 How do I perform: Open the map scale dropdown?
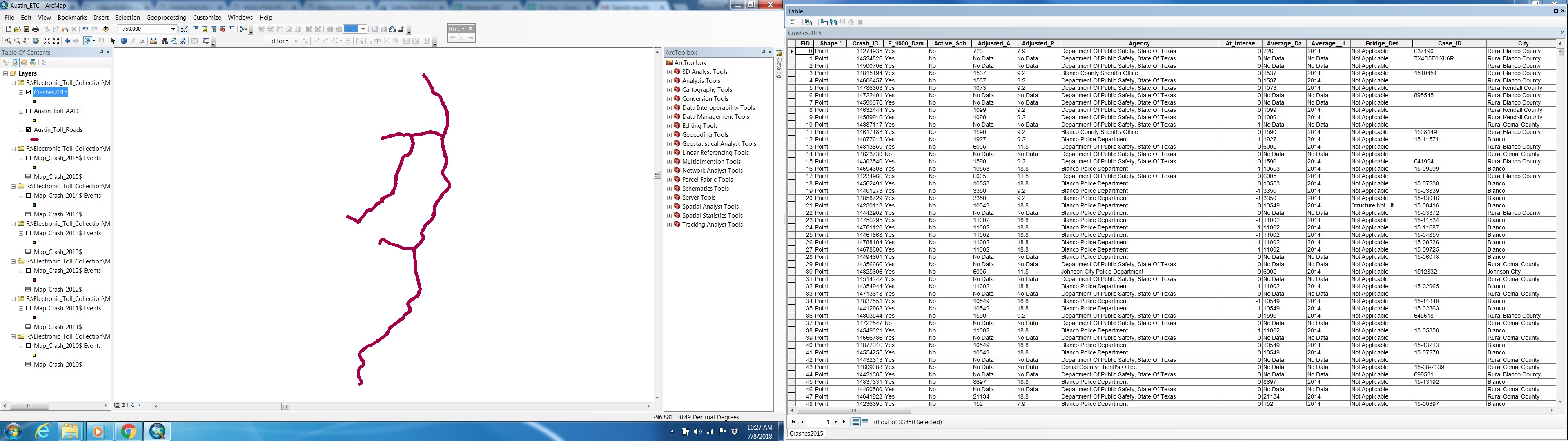pos(173,29)
